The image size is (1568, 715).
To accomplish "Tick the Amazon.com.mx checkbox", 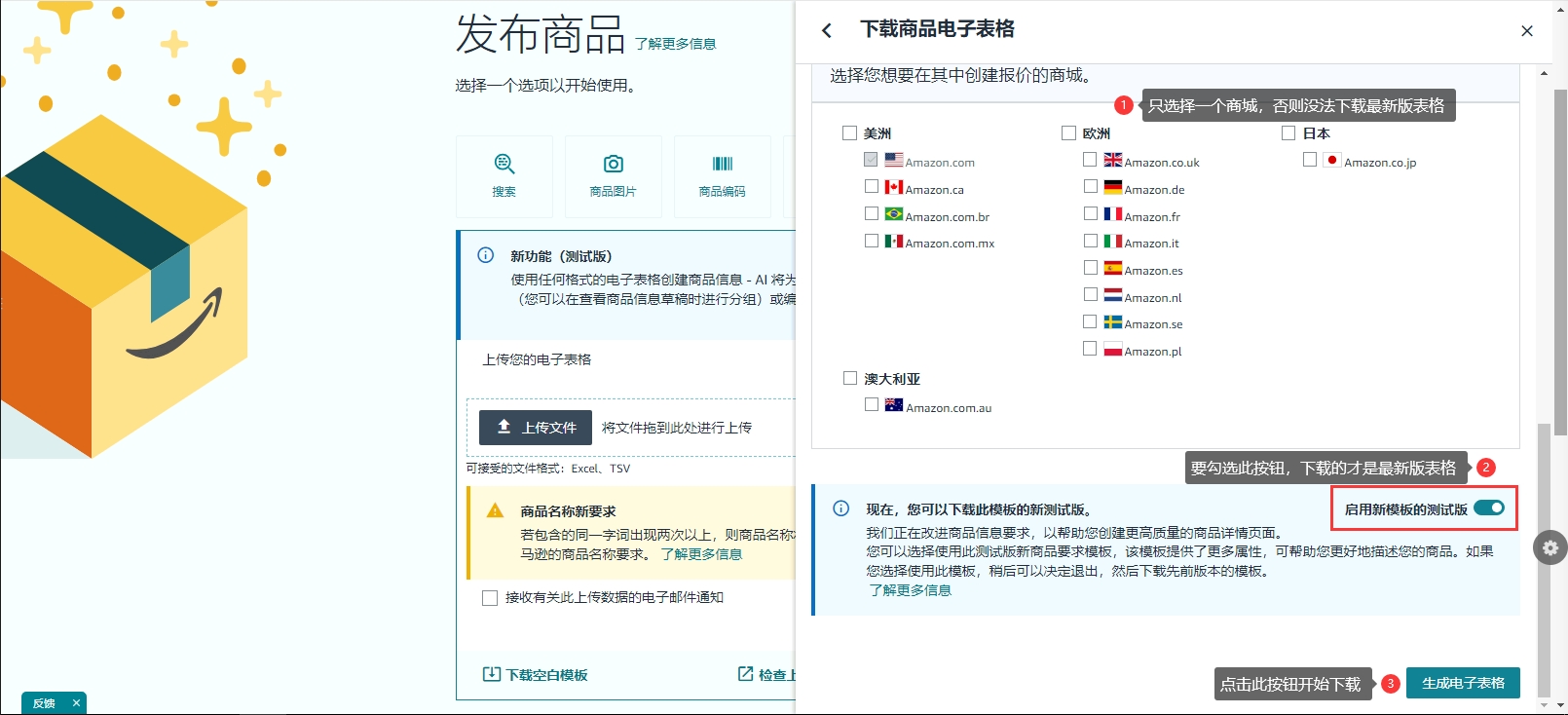I will coord(872,241).
